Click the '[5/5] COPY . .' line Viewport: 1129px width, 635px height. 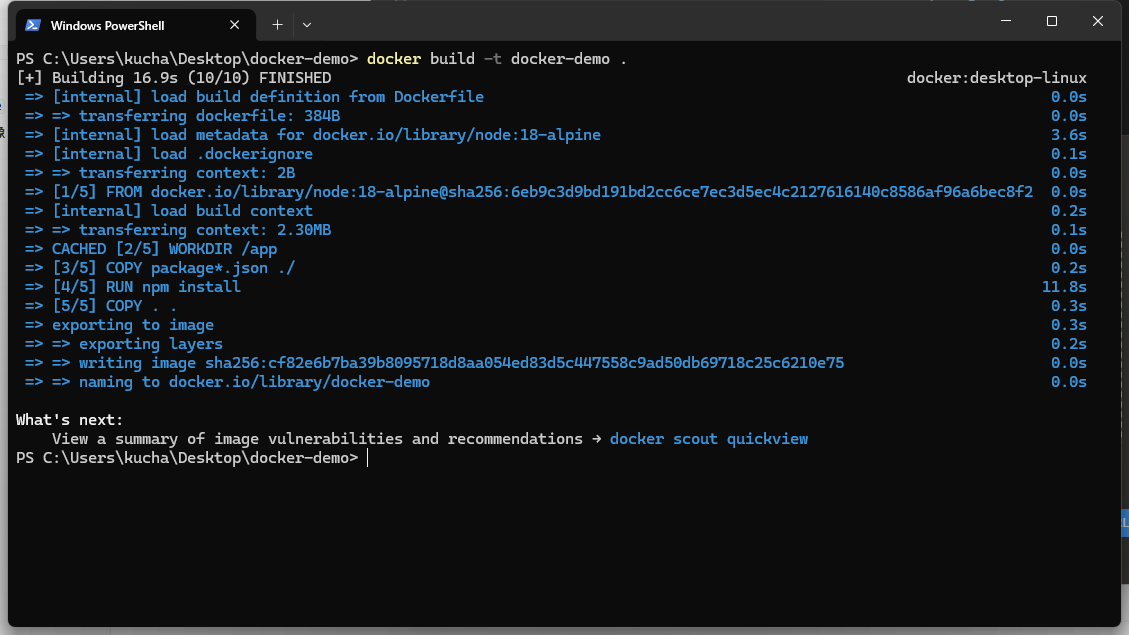click(x=101, y=306)
